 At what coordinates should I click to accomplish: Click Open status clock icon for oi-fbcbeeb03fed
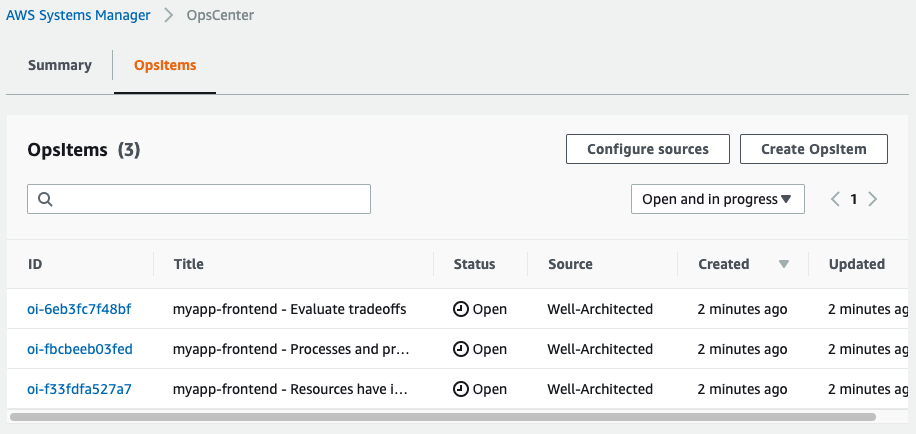pyautogui.click(x=461, y=349)
